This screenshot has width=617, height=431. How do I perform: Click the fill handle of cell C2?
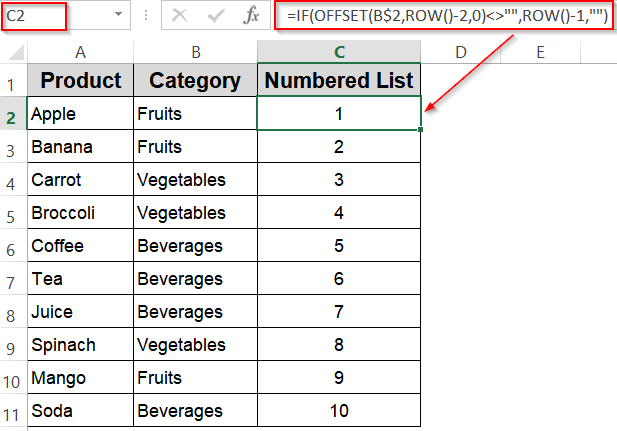[x=421, y=130]
